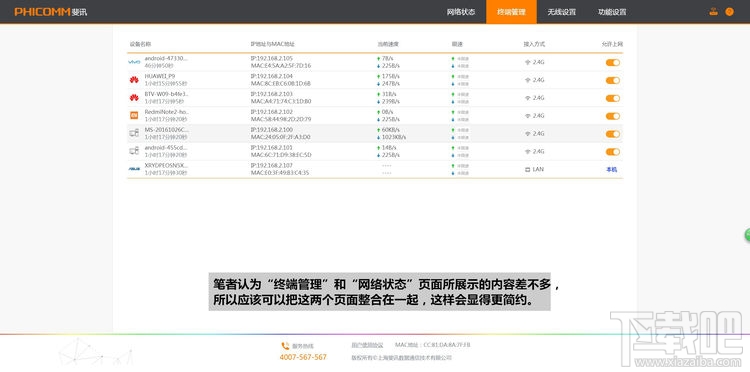Click the 允许上网 column header
This screenshot has height=372, width=750.
612,44
